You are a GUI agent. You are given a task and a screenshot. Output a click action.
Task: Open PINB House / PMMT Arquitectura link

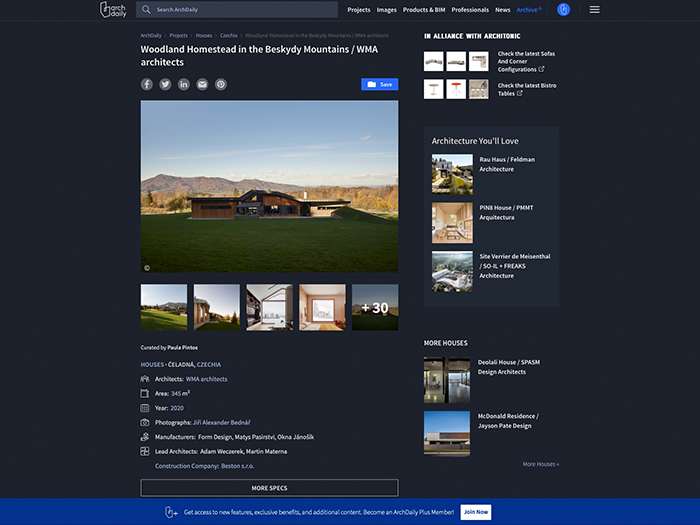(x=506, y=212)
